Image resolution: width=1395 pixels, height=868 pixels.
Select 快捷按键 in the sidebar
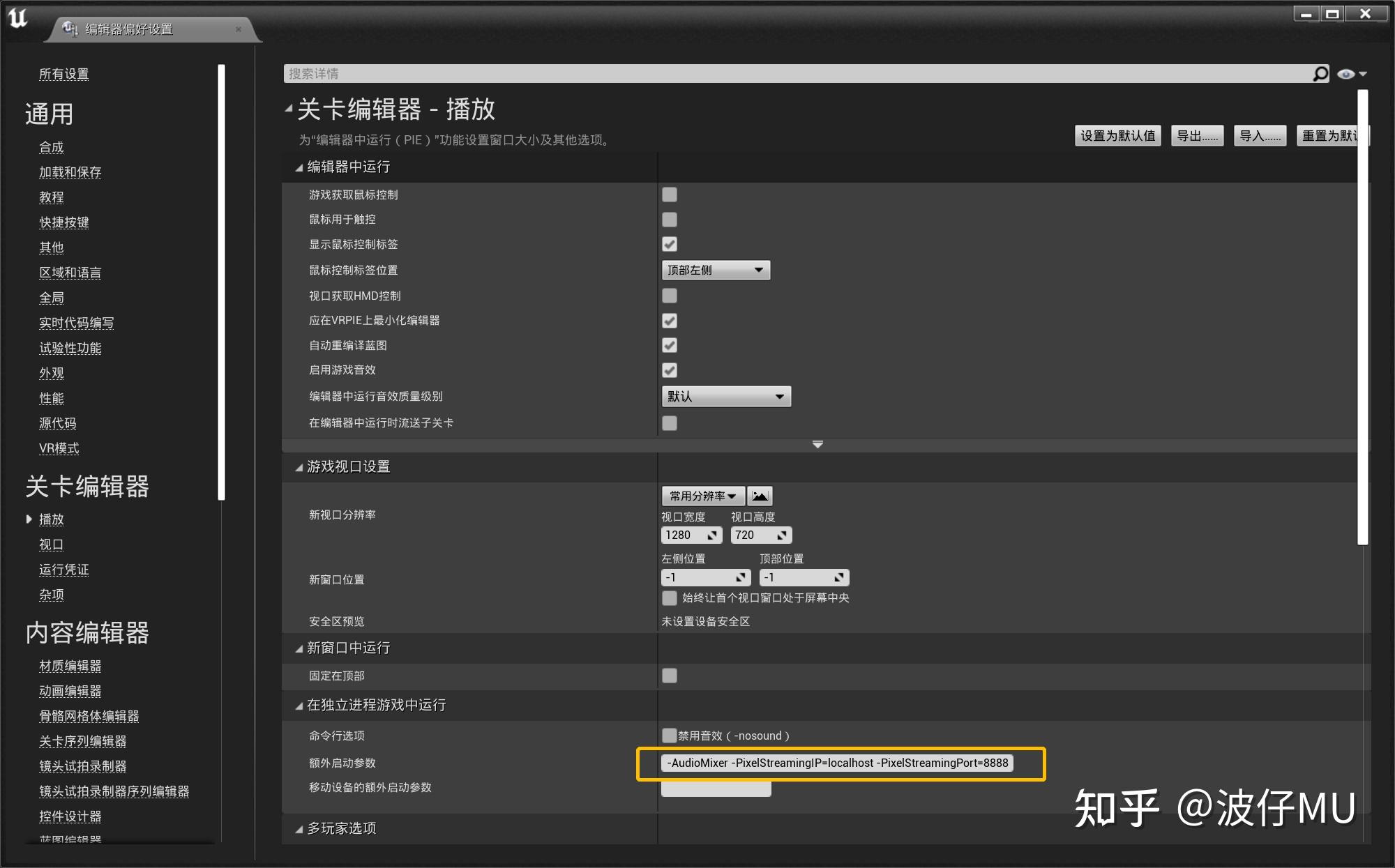pos(64,222)
